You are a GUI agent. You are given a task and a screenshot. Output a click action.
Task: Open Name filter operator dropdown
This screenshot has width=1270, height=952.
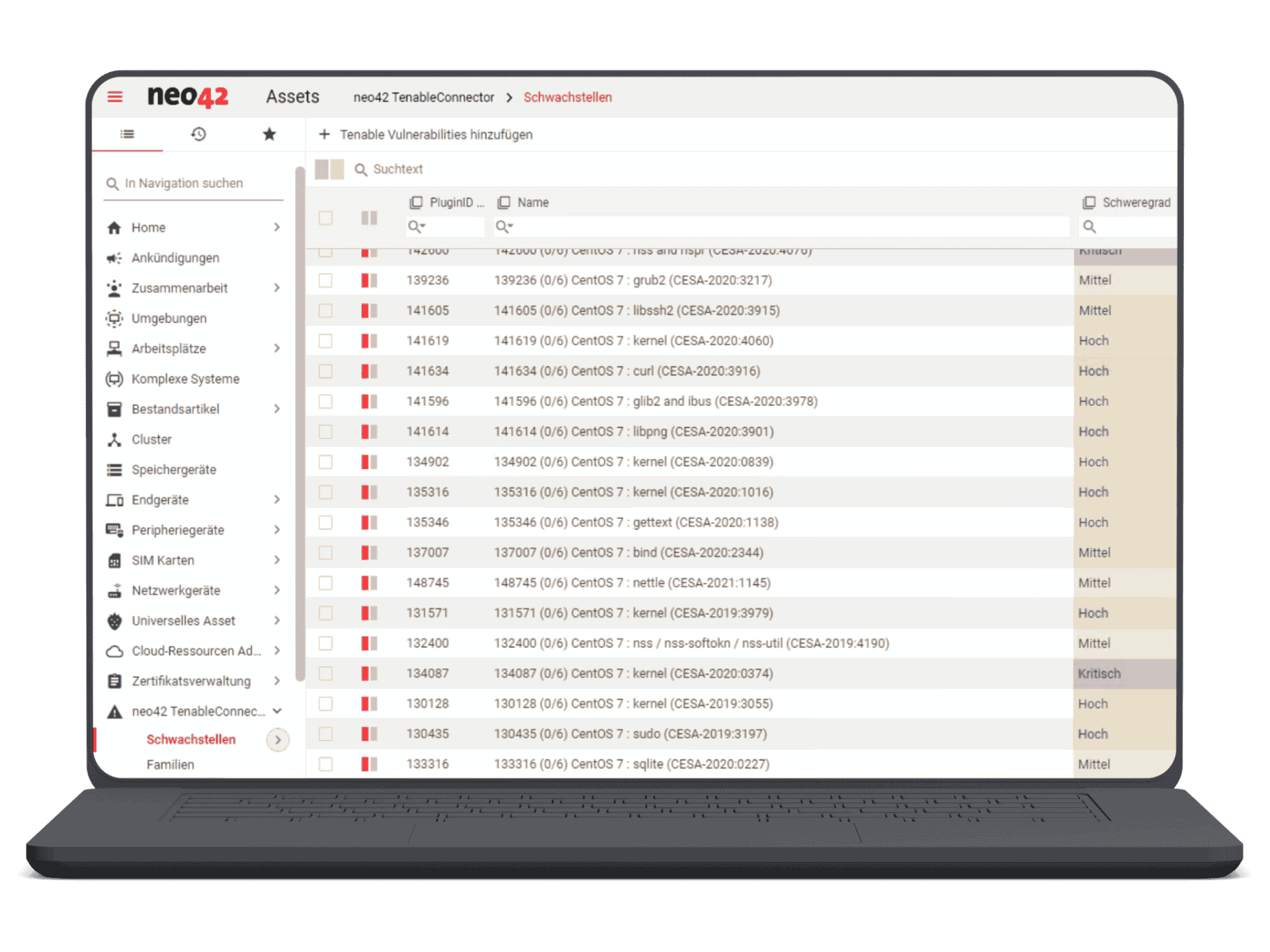[505, 227]
